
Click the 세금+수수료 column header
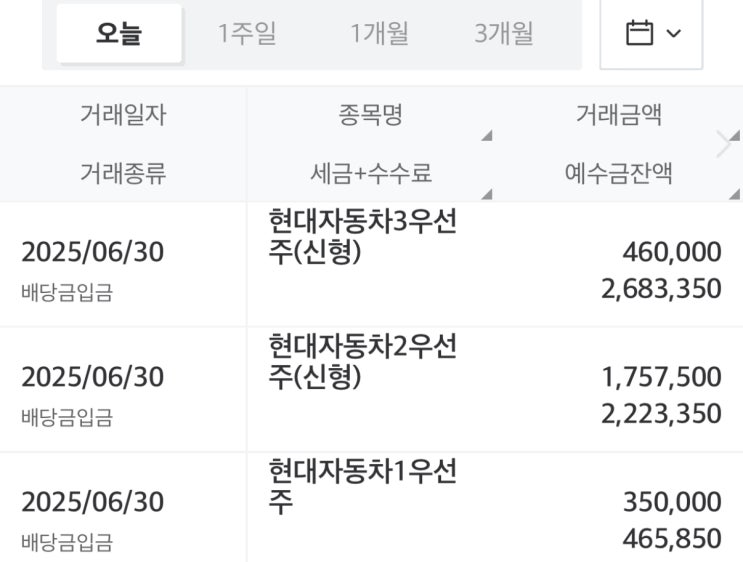click(370, 173)
